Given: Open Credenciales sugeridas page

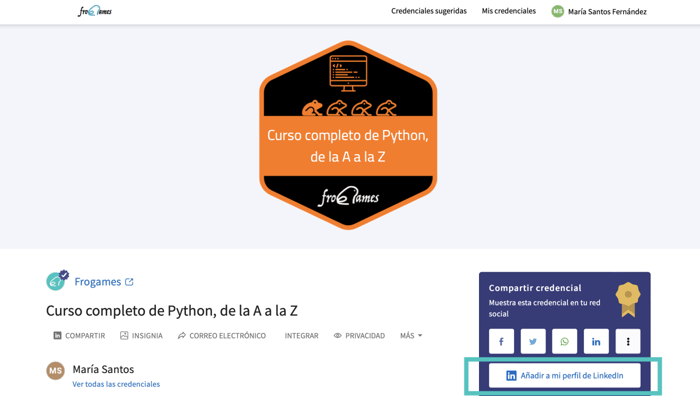Looking at the screenshot, I should click(x=429, y=11).
